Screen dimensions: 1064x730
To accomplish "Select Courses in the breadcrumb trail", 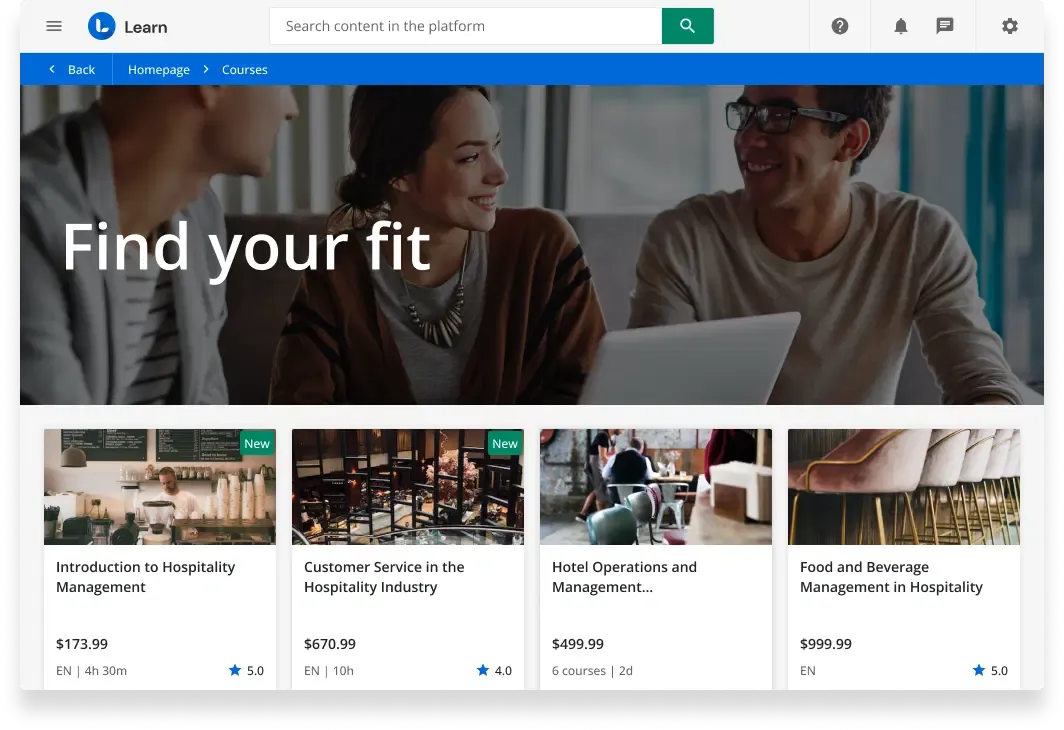I will click(245, 70).
